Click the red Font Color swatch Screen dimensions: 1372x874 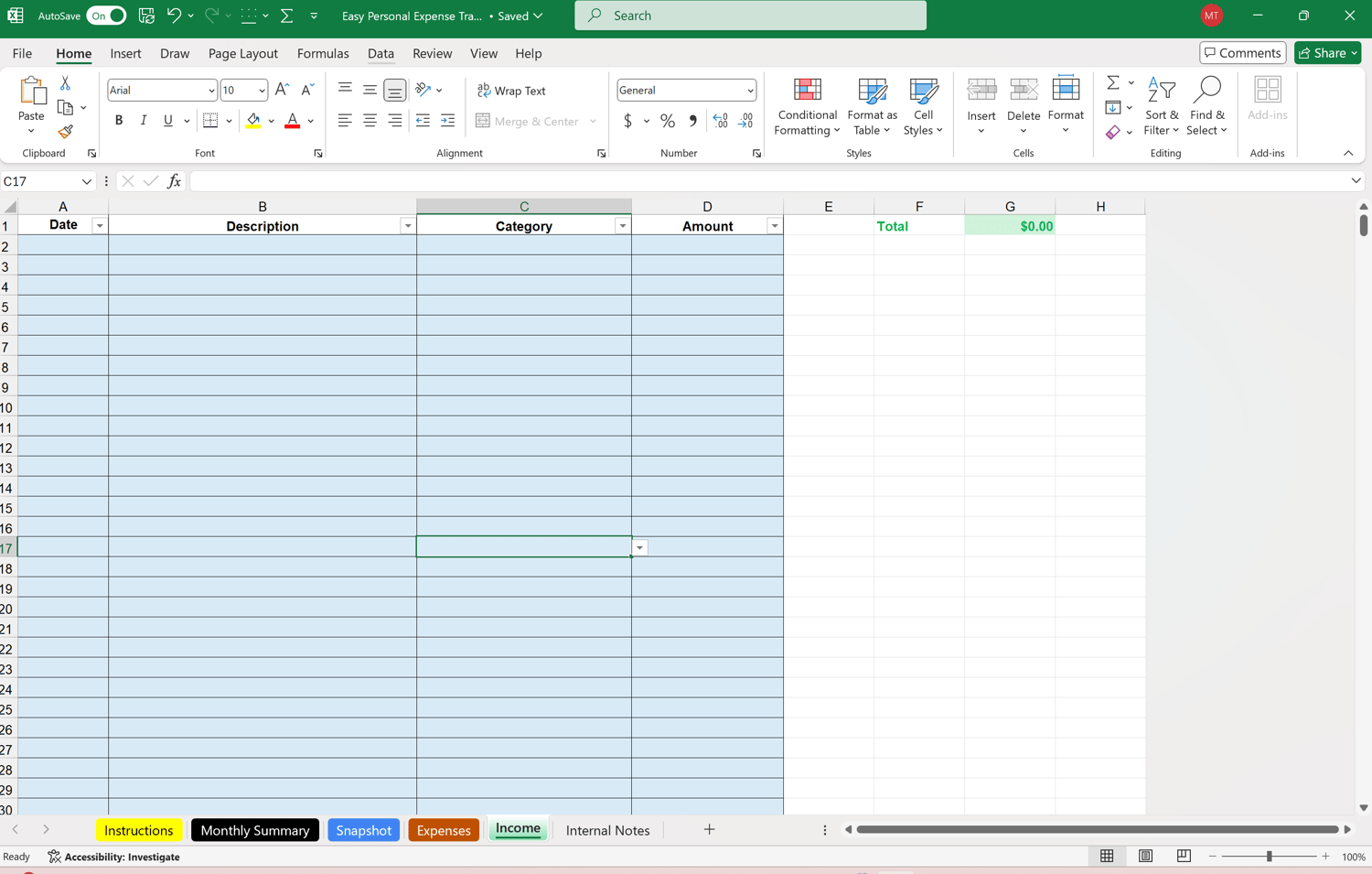[293, 121]
